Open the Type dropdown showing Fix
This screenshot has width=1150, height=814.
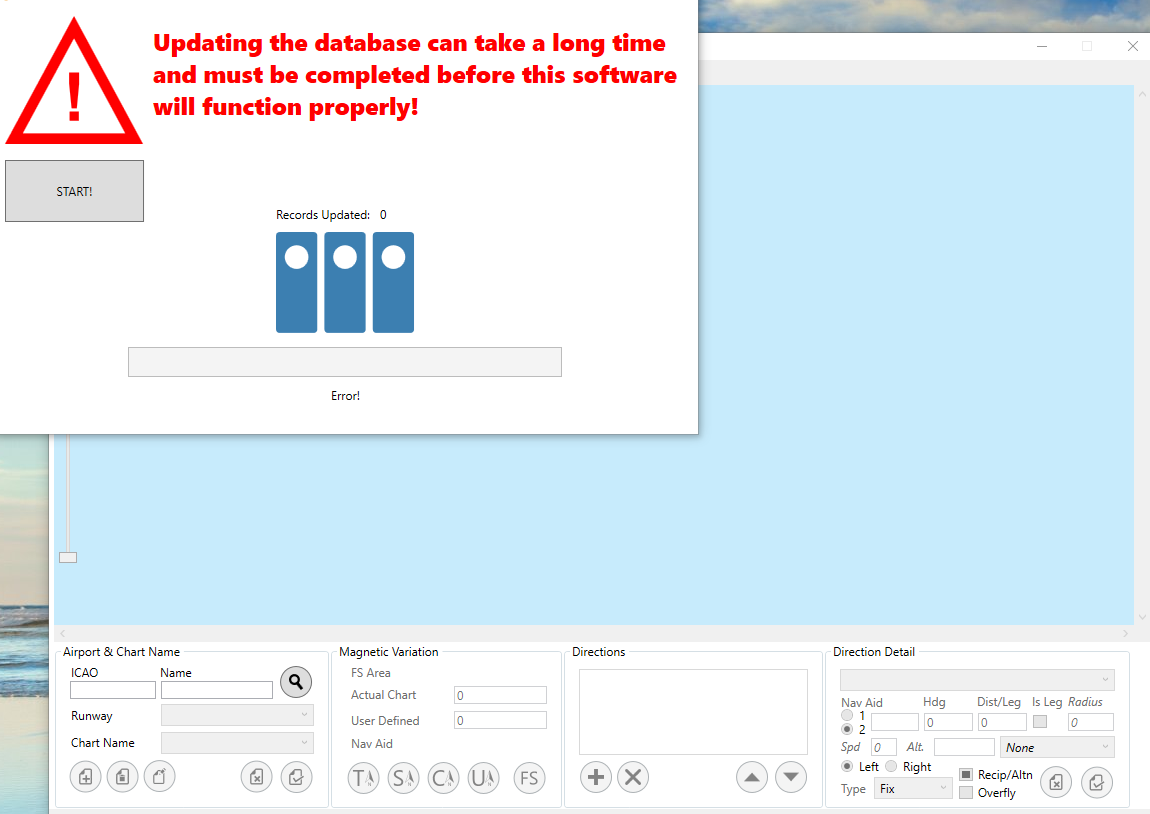[x=914, y=789]
